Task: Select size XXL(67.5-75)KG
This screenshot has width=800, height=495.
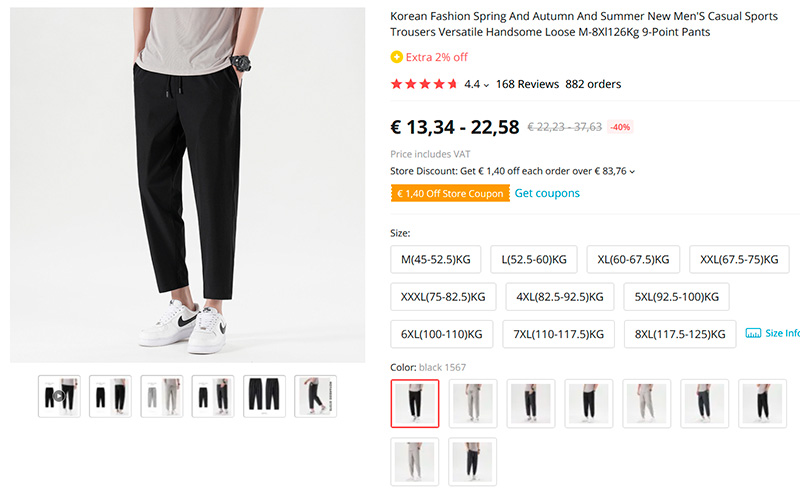Action: pos(739,260)
